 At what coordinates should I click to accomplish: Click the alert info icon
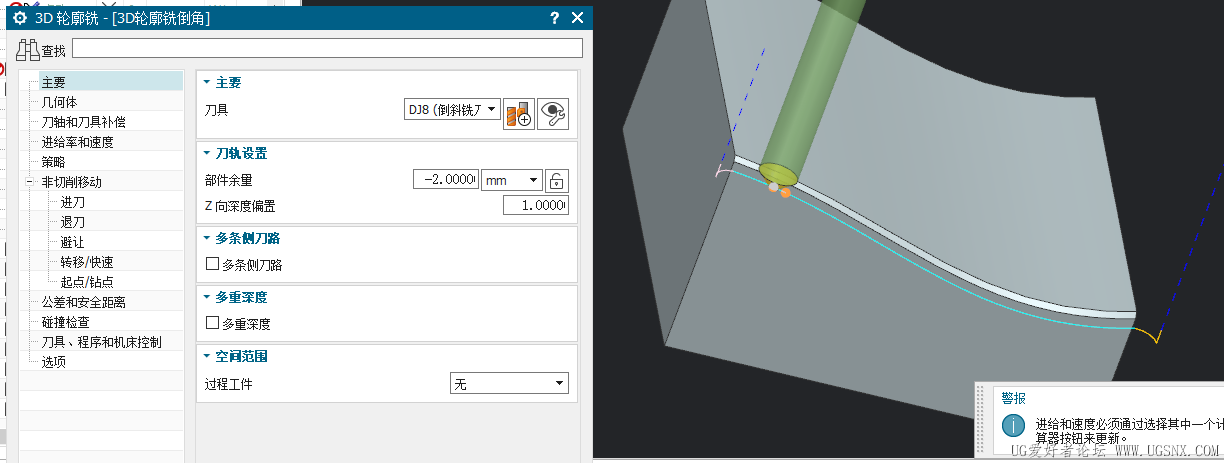tap(1013, 427)
